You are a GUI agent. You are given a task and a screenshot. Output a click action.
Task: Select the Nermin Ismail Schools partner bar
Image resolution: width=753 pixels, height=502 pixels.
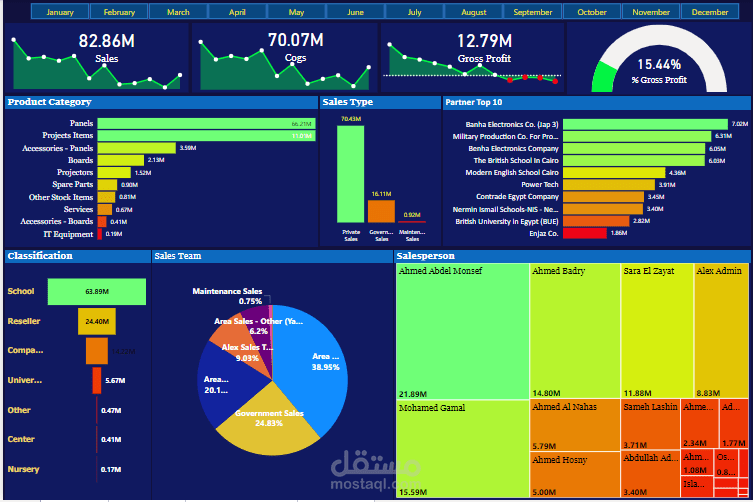[x=603, y=209]
